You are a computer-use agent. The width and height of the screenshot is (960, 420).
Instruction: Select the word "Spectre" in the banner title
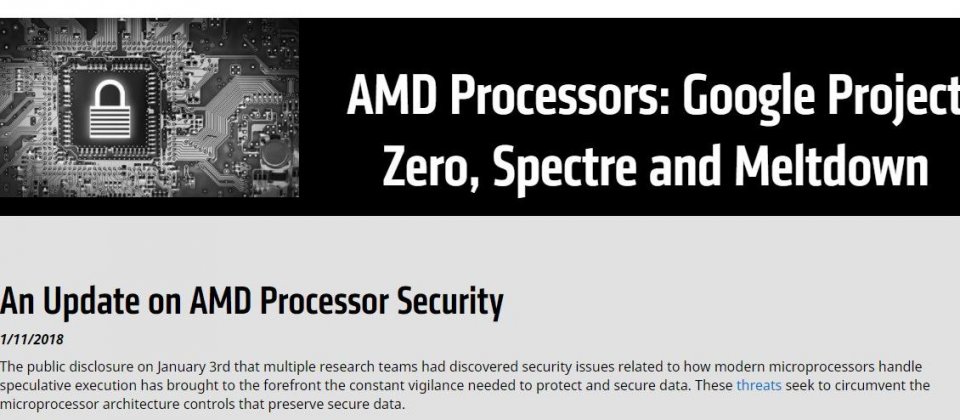tap(564, 169)
